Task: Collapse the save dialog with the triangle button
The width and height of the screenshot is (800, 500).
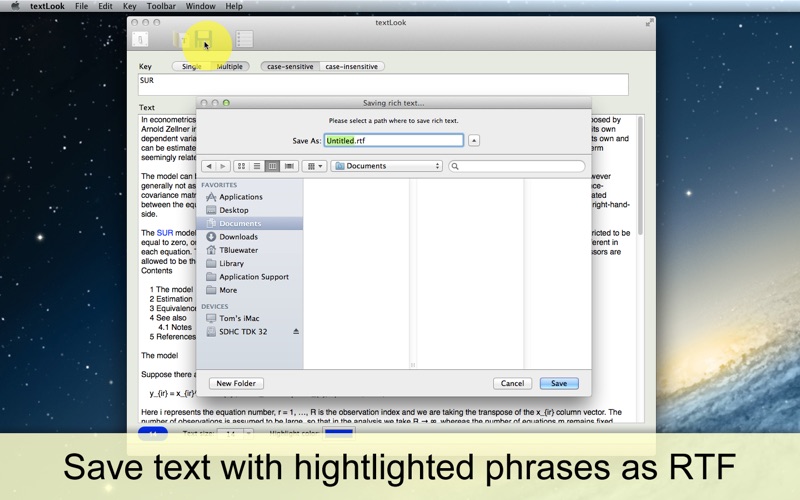Action: [474, 141]
